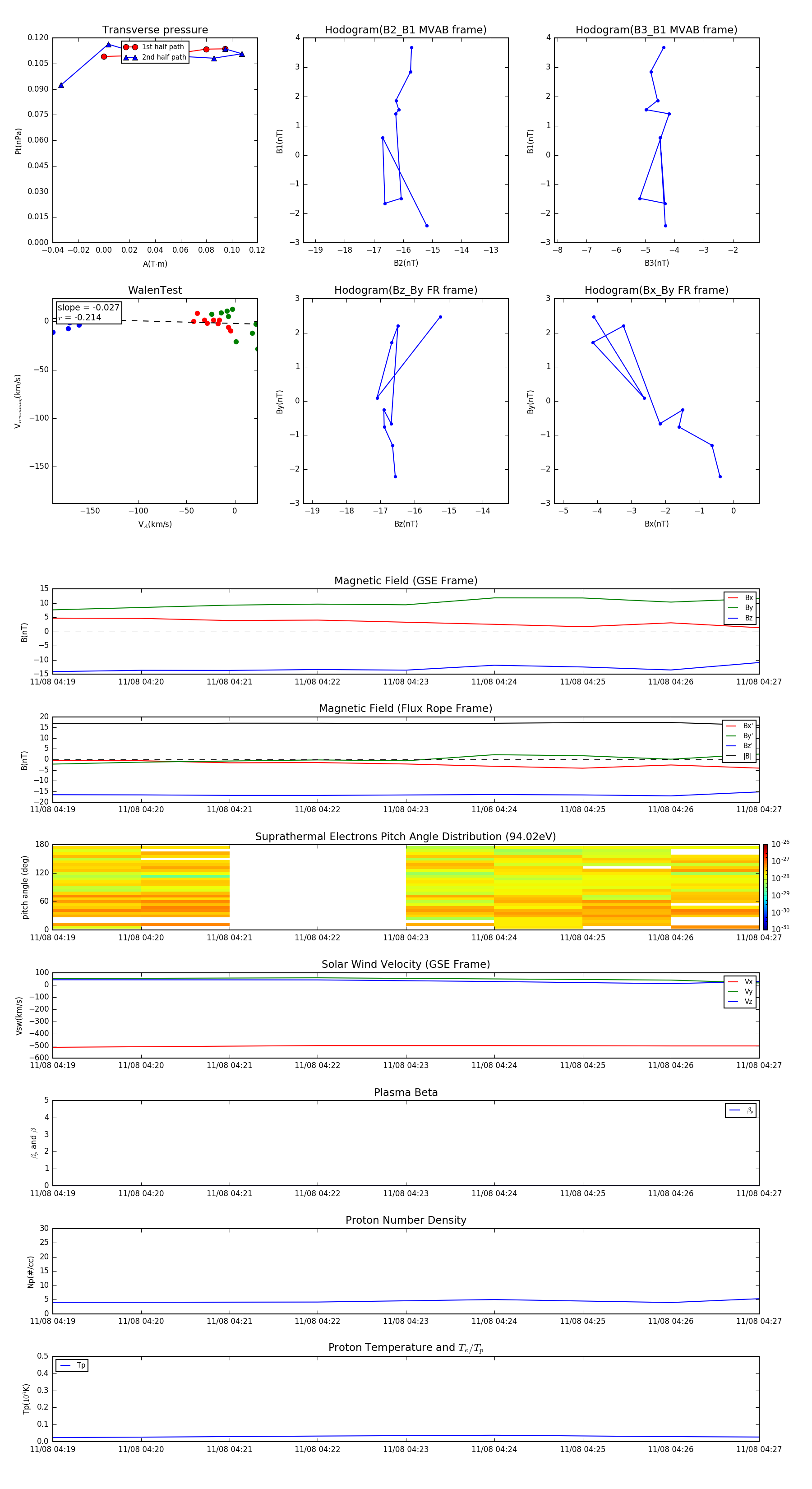This screenshot has width=812, height=1489.
Task: Click the leftmost blue triangle in Transverse pressure plot
Action: click(x=61, y=85)
